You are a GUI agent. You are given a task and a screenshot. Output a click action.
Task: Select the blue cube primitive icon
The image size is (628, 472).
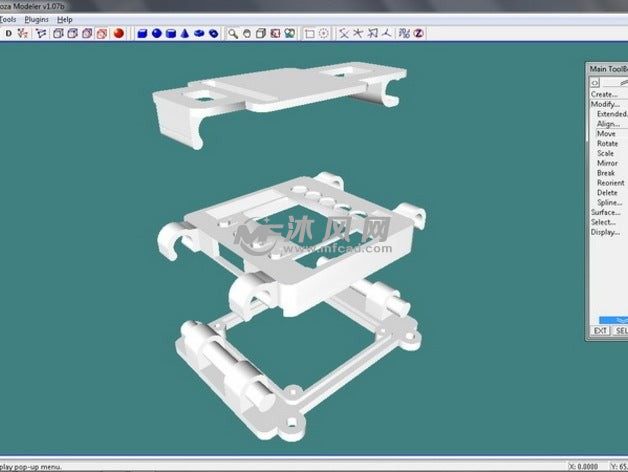coord(143,33)
